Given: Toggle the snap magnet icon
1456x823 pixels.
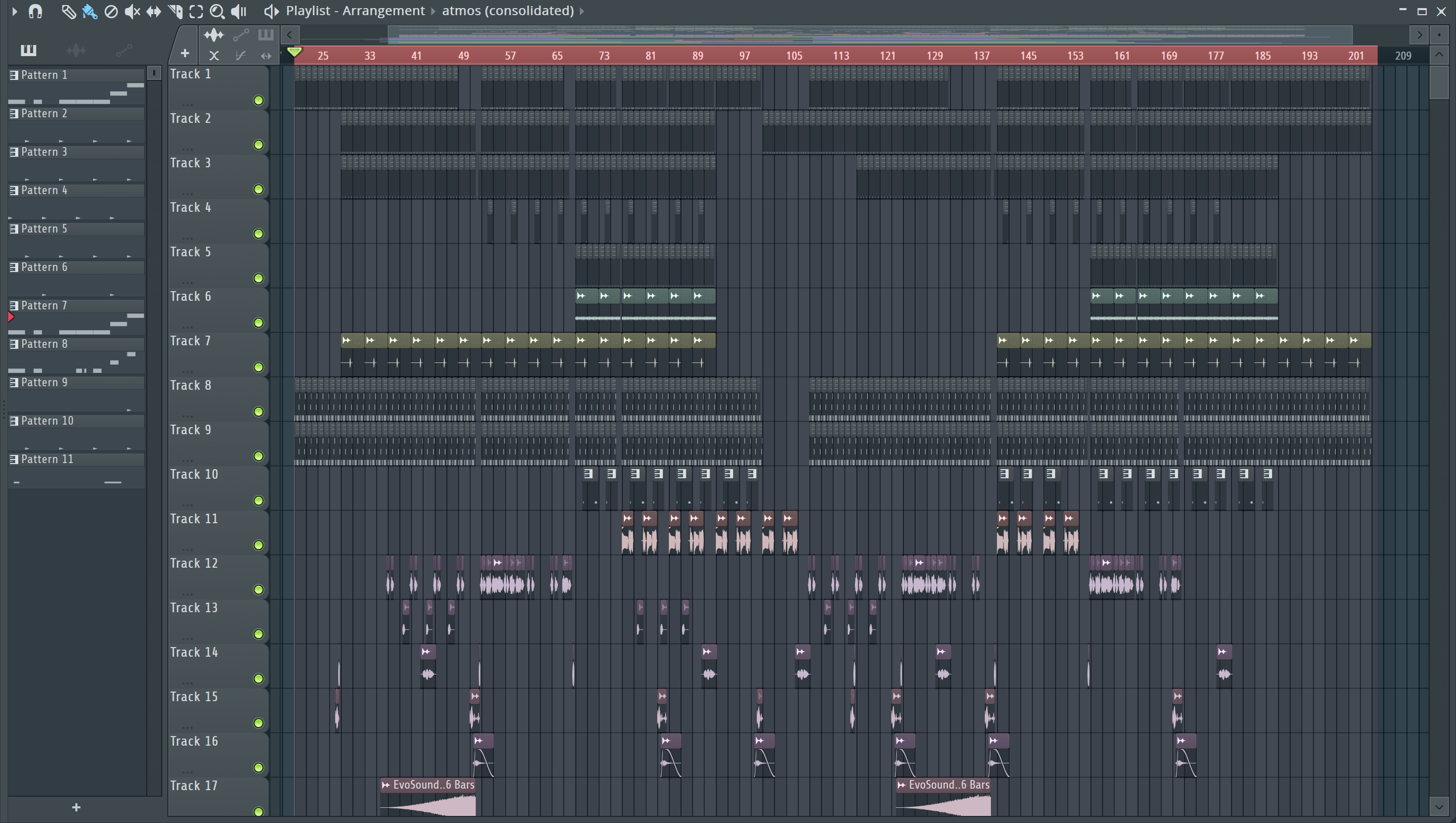Looking at the screenshot, I should click(x=35, y=11).
